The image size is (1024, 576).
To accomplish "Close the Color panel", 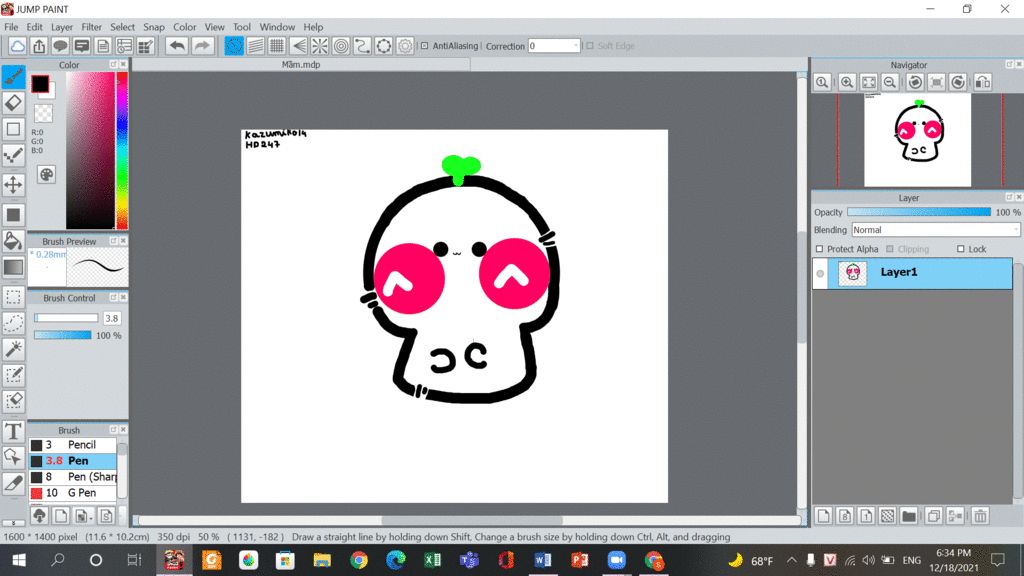I will [x=123, y=65].
